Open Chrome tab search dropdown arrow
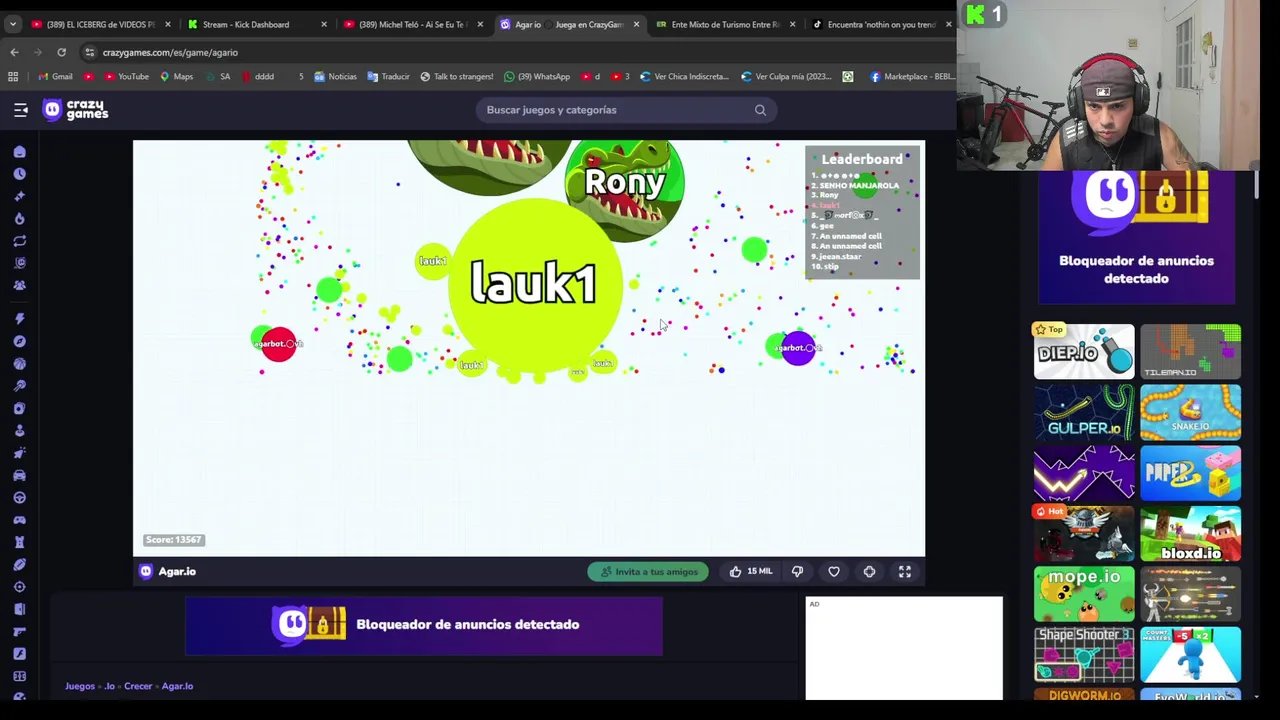Viewport: 1280px width, 720px height. click(13, 24)
